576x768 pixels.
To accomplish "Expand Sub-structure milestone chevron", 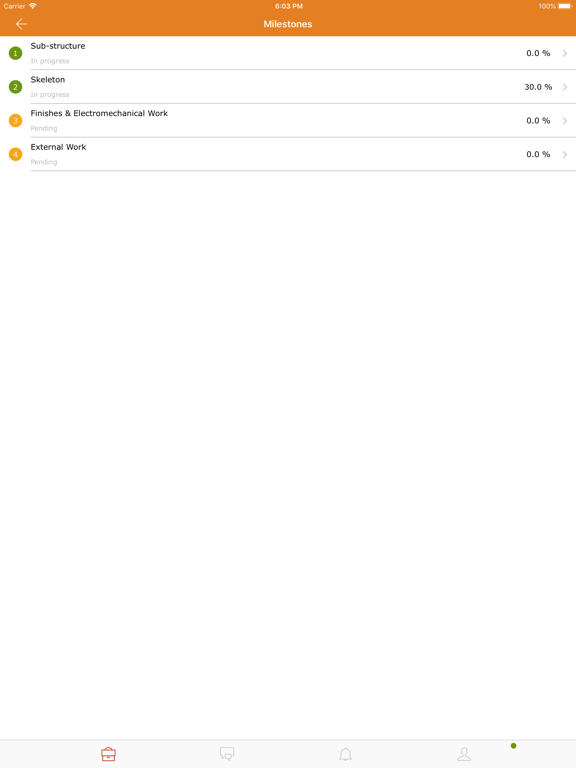I will (x=565, y=53).
